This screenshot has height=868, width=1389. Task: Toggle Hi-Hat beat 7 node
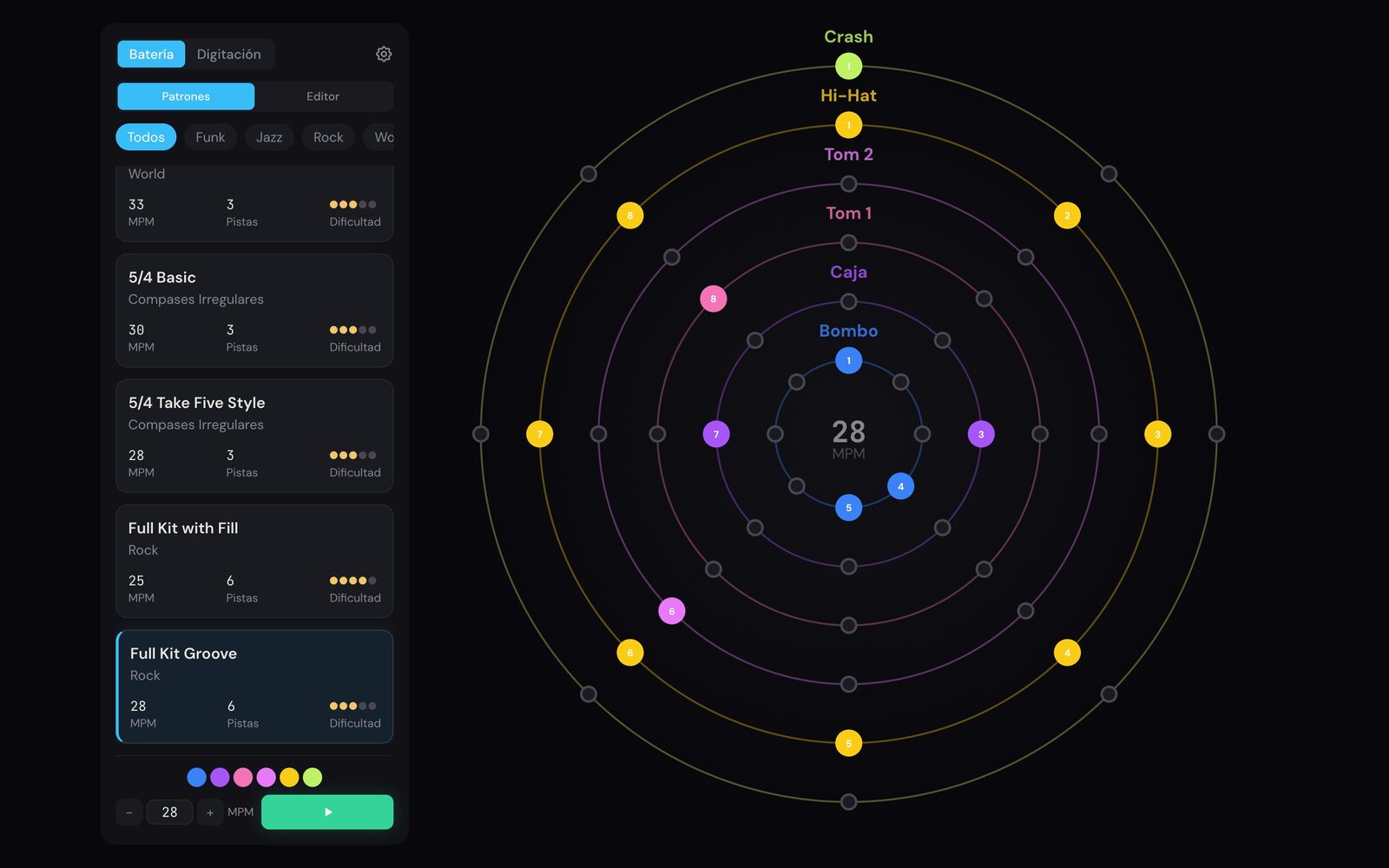pos(539,434)
